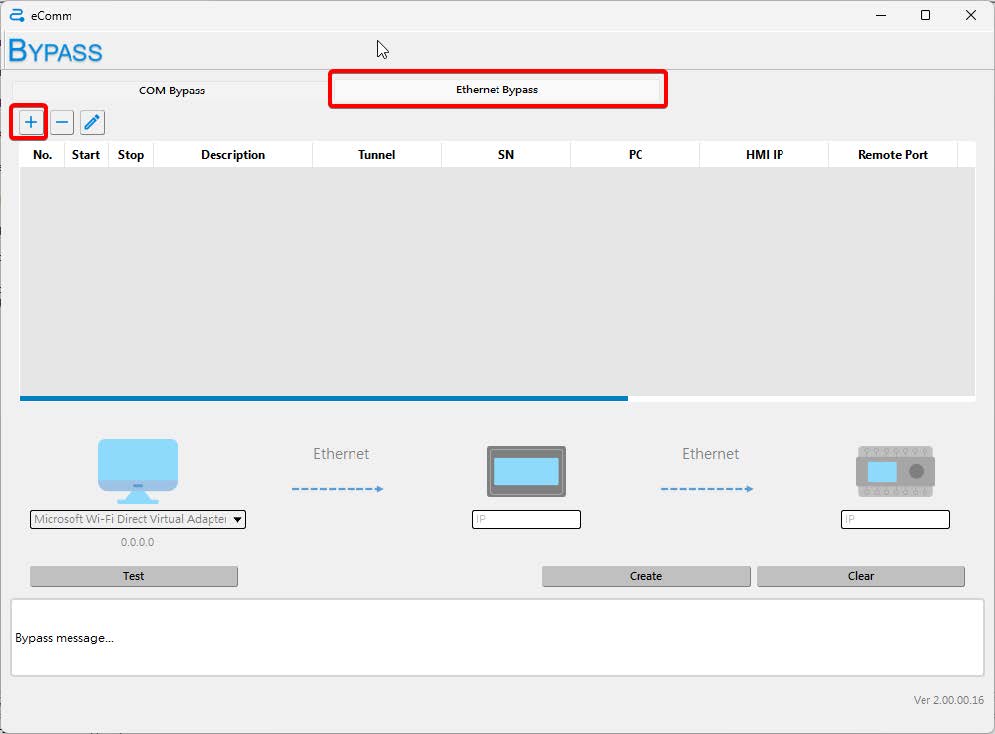The height and width of the screenshot is (734, 995).
Task: Click the eComm logo in title bar
Action: coord(16,15)
